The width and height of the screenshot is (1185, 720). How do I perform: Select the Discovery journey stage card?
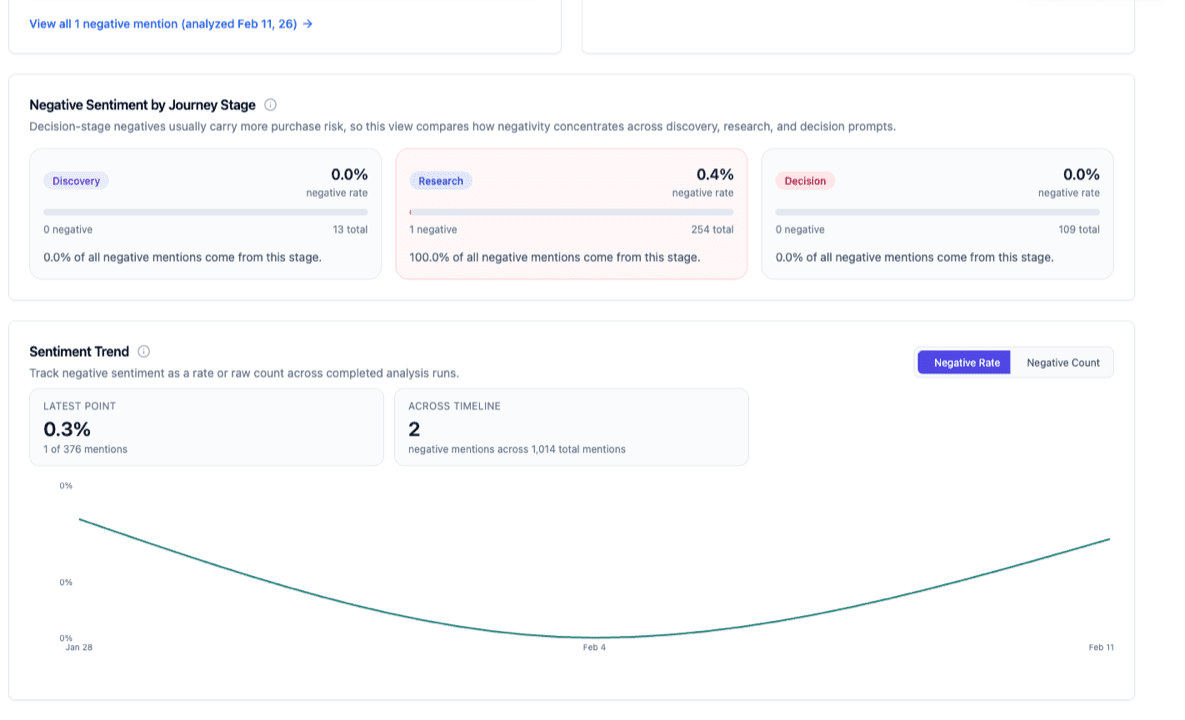coord(205,214)
